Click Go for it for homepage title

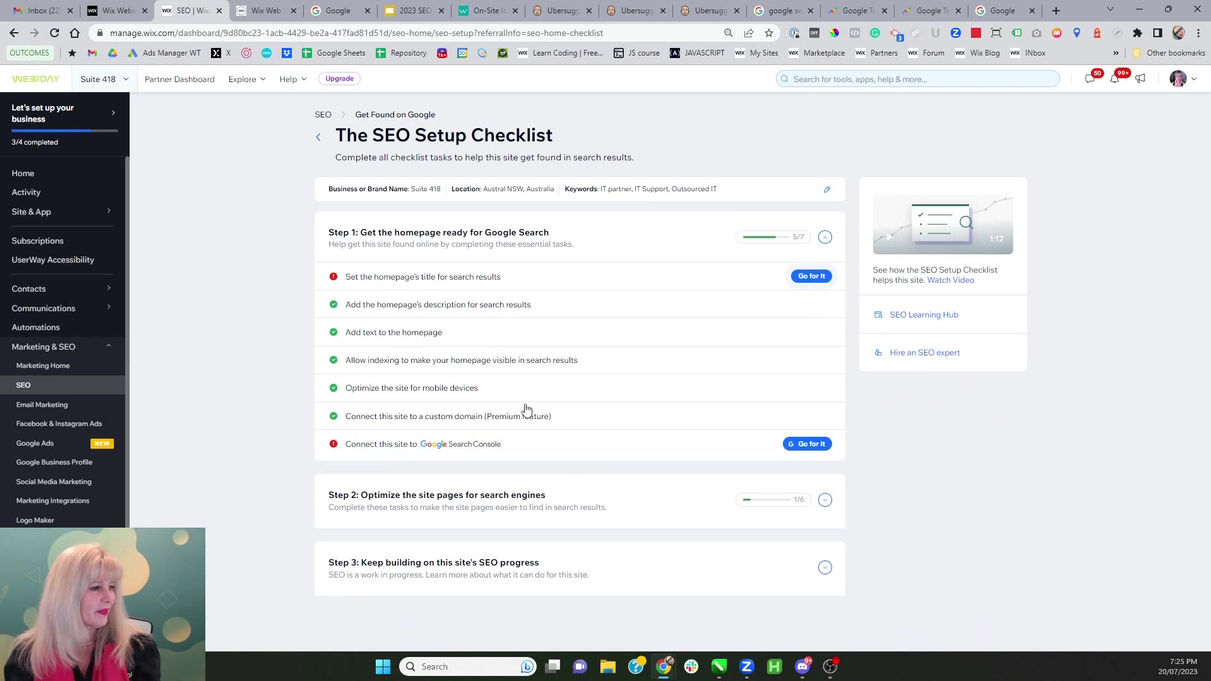click(811, 276)
